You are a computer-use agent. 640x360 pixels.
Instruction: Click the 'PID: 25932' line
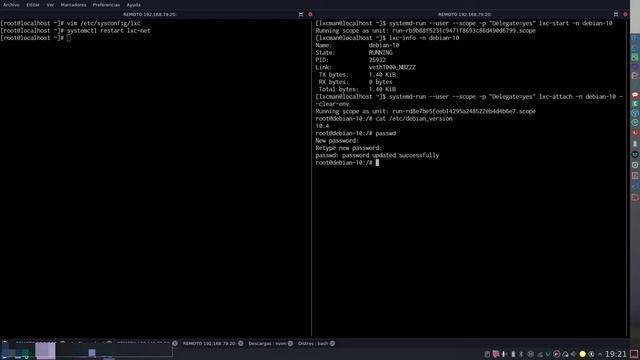(x=350, y=60)
